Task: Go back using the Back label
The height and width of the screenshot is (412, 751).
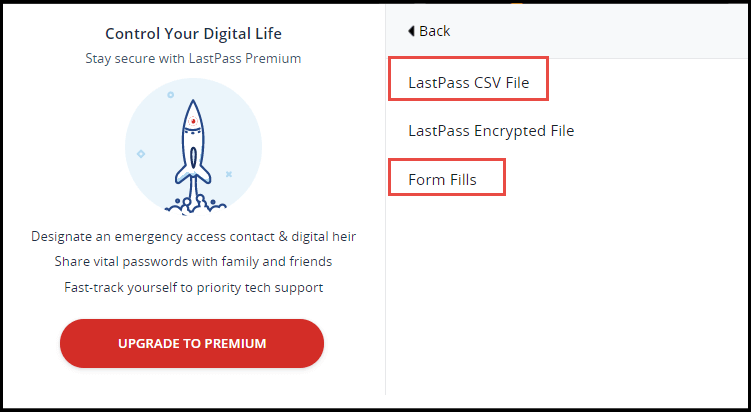Action: [434, 31]
